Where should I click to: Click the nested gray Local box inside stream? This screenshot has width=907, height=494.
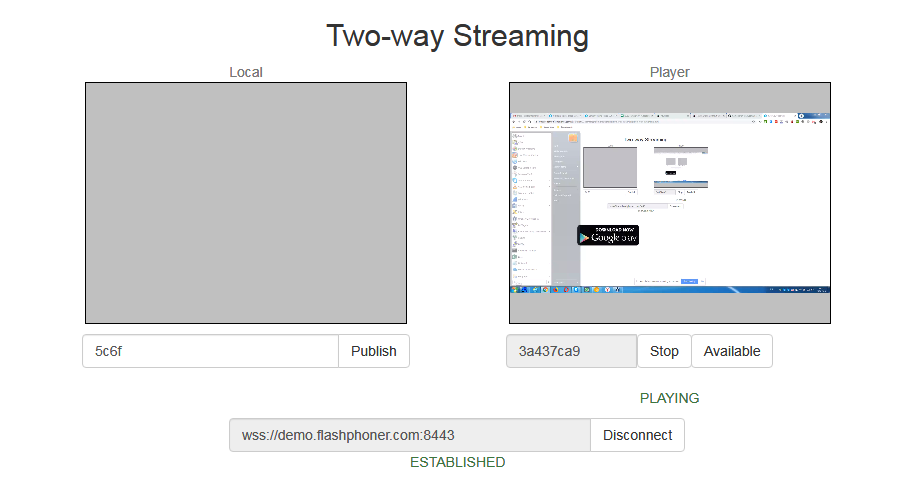pos(610,166)
